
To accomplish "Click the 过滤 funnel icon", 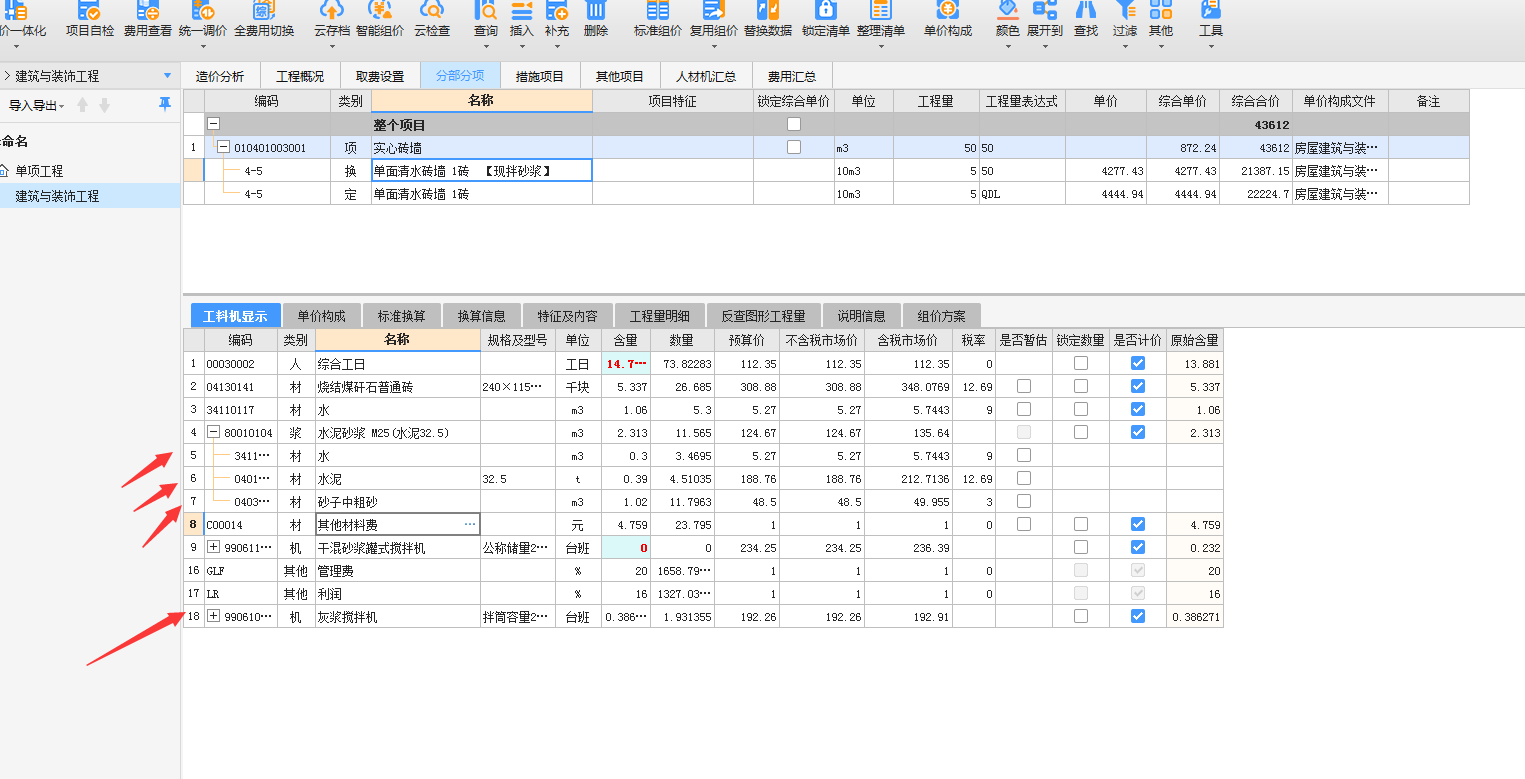I will click(x=1125, y=11).
